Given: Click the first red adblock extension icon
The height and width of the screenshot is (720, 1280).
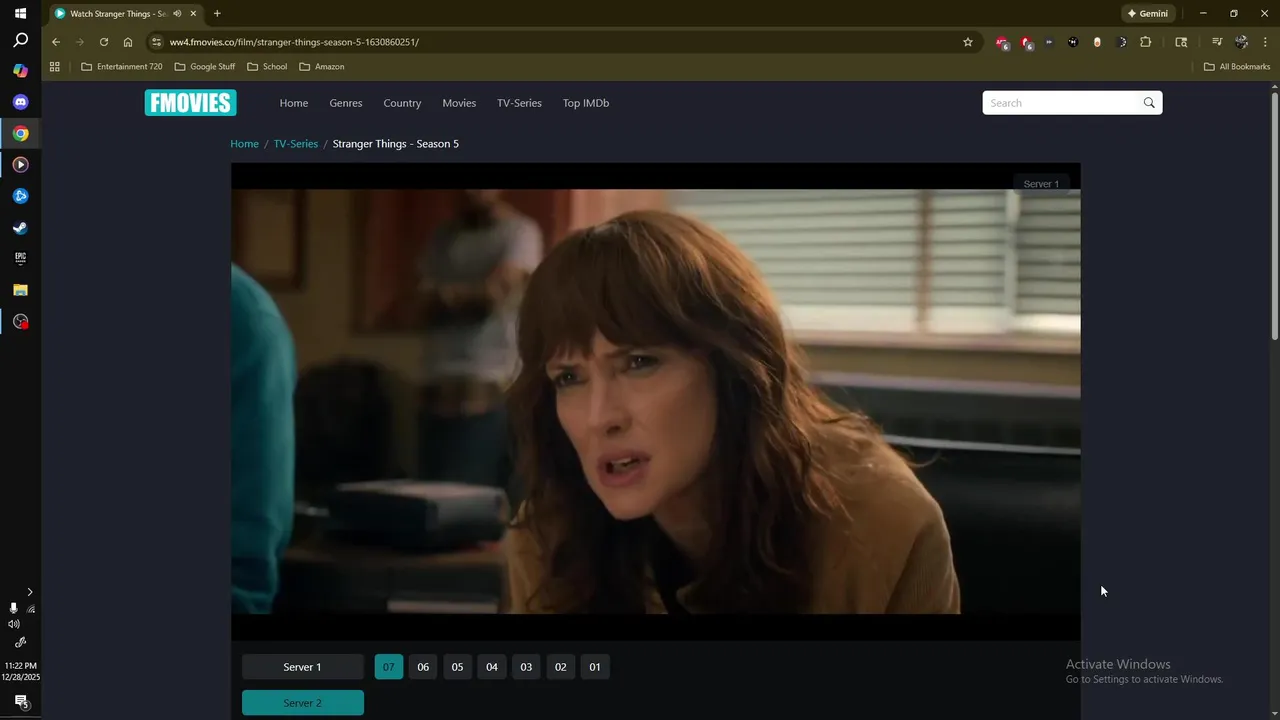Looking at the screenshot, I should 1002,42.
